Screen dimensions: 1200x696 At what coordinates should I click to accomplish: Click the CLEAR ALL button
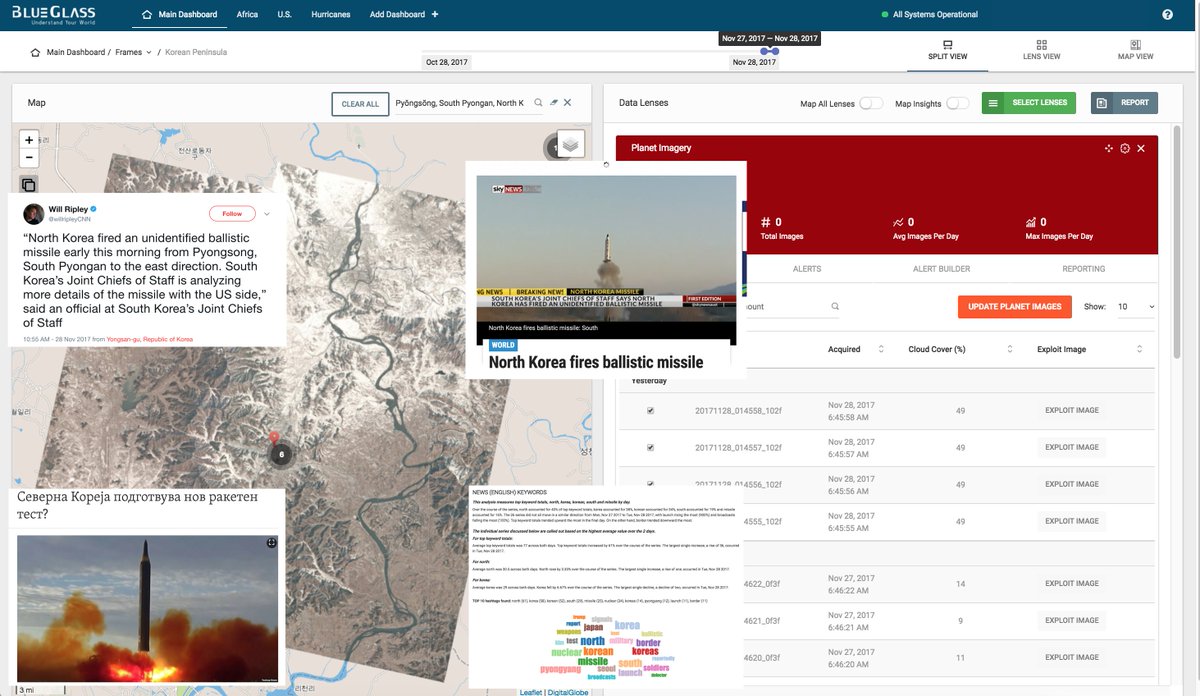[x=360, y=104]
